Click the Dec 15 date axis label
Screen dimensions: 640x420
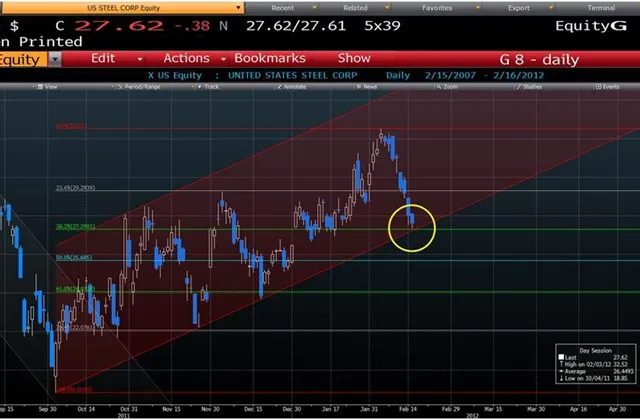pos(253,409)
